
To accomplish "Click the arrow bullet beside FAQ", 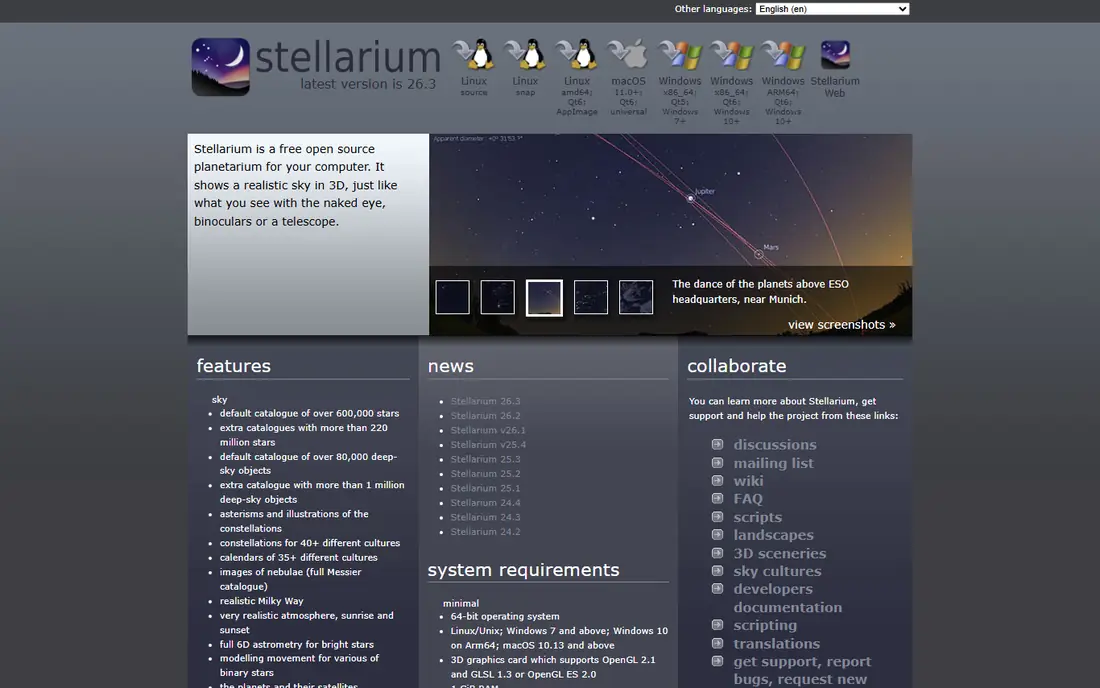I will (x=717, y=498).
